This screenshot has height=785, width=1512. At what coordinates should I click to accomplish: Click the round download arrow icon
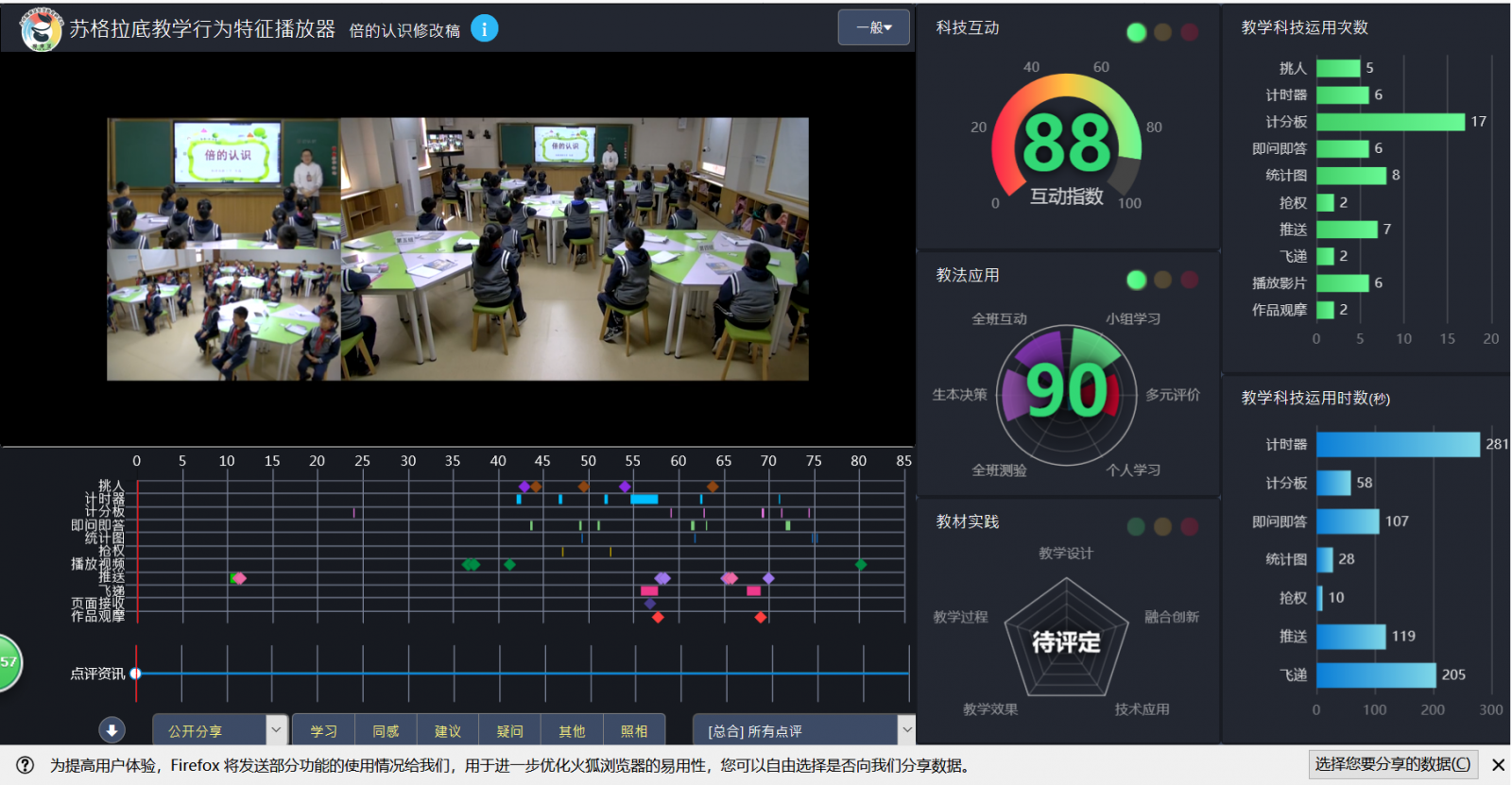coord(112,730)
